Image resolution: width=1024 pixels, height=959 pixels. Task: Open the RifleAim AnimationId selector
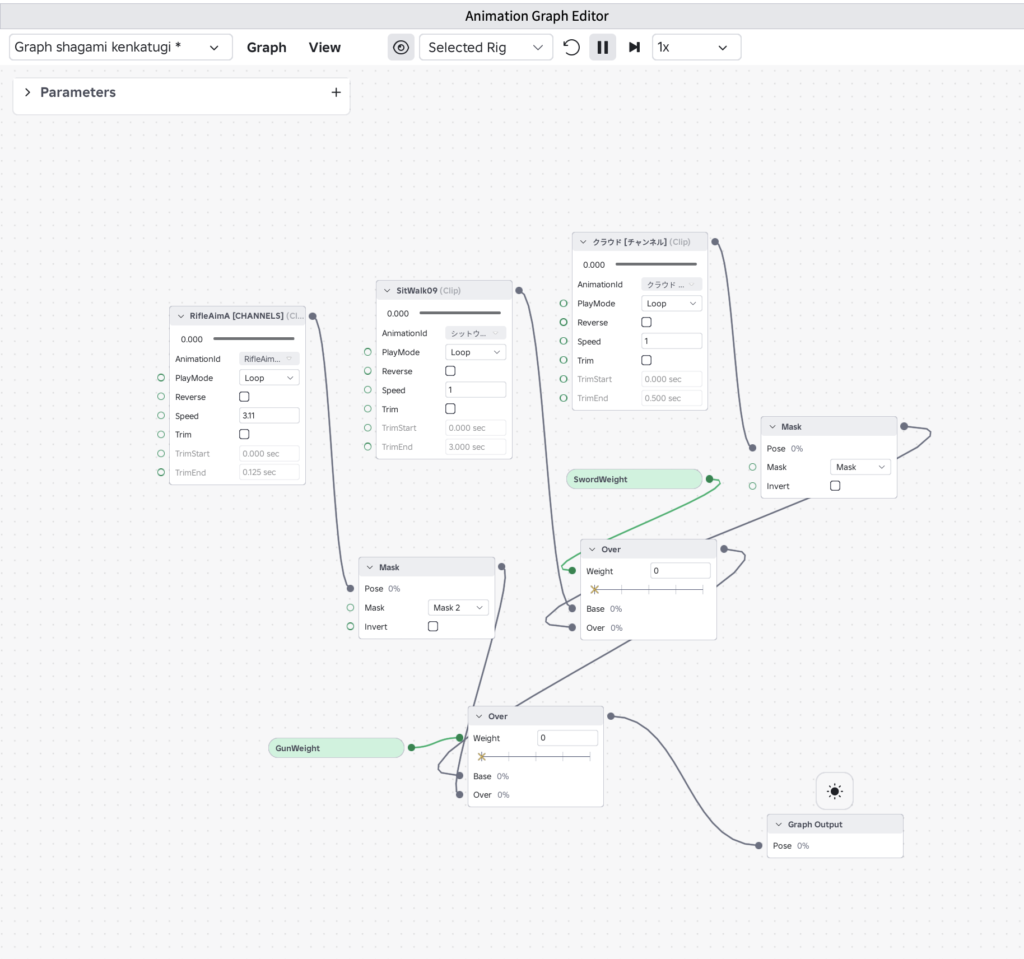(269, 359)
